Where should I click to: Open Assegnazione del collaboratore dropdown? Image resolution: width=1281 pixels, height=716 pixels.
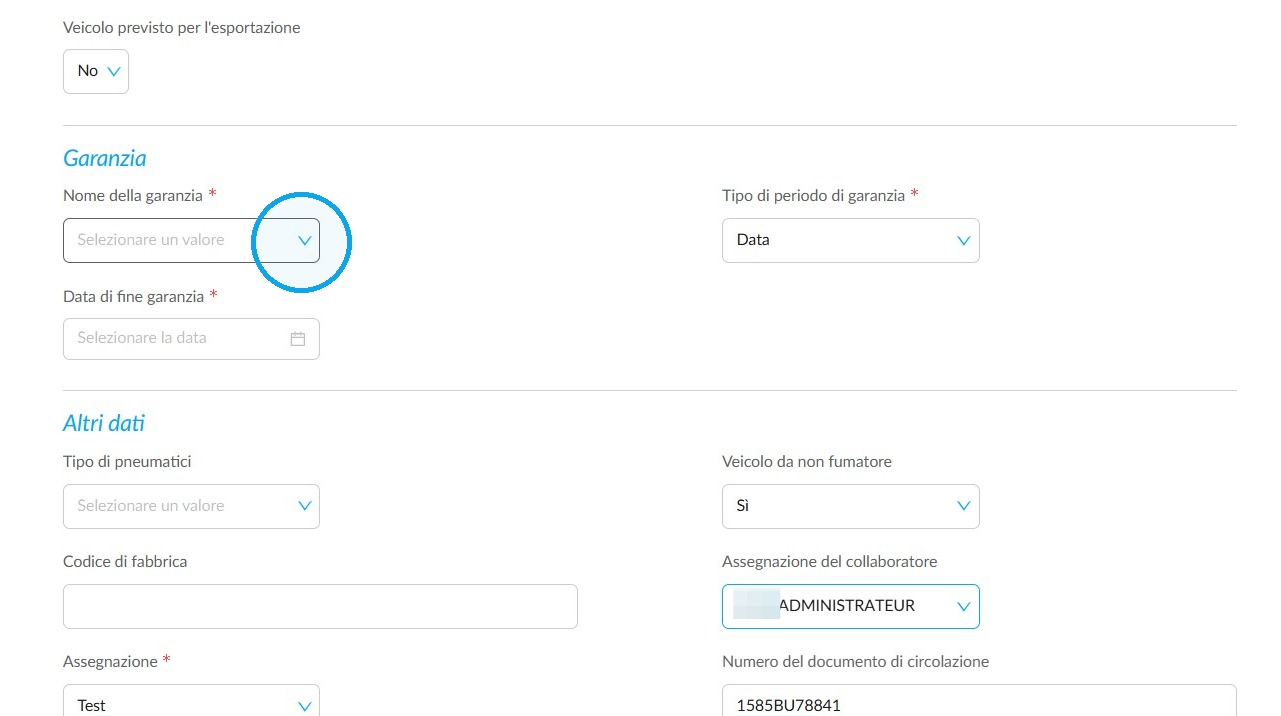click(x=850, y=606)
